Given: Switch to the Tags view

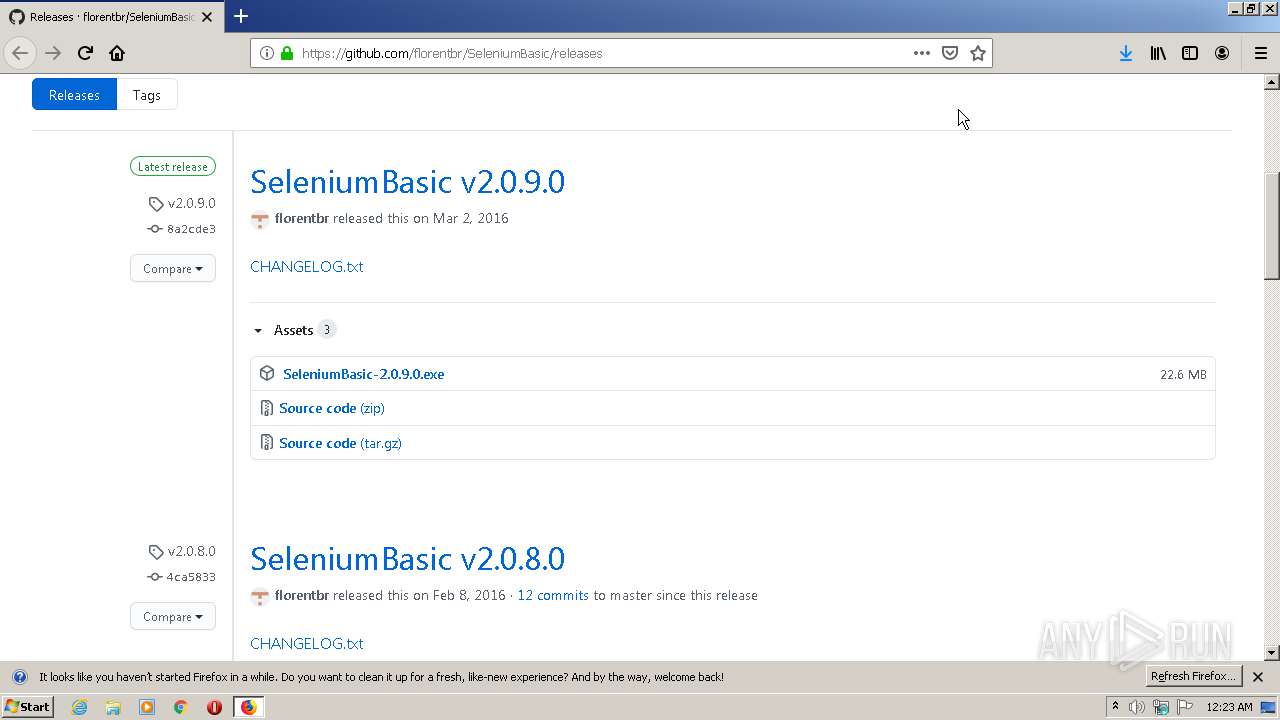Looking at the screenshot, I should (x=147, y=95).
